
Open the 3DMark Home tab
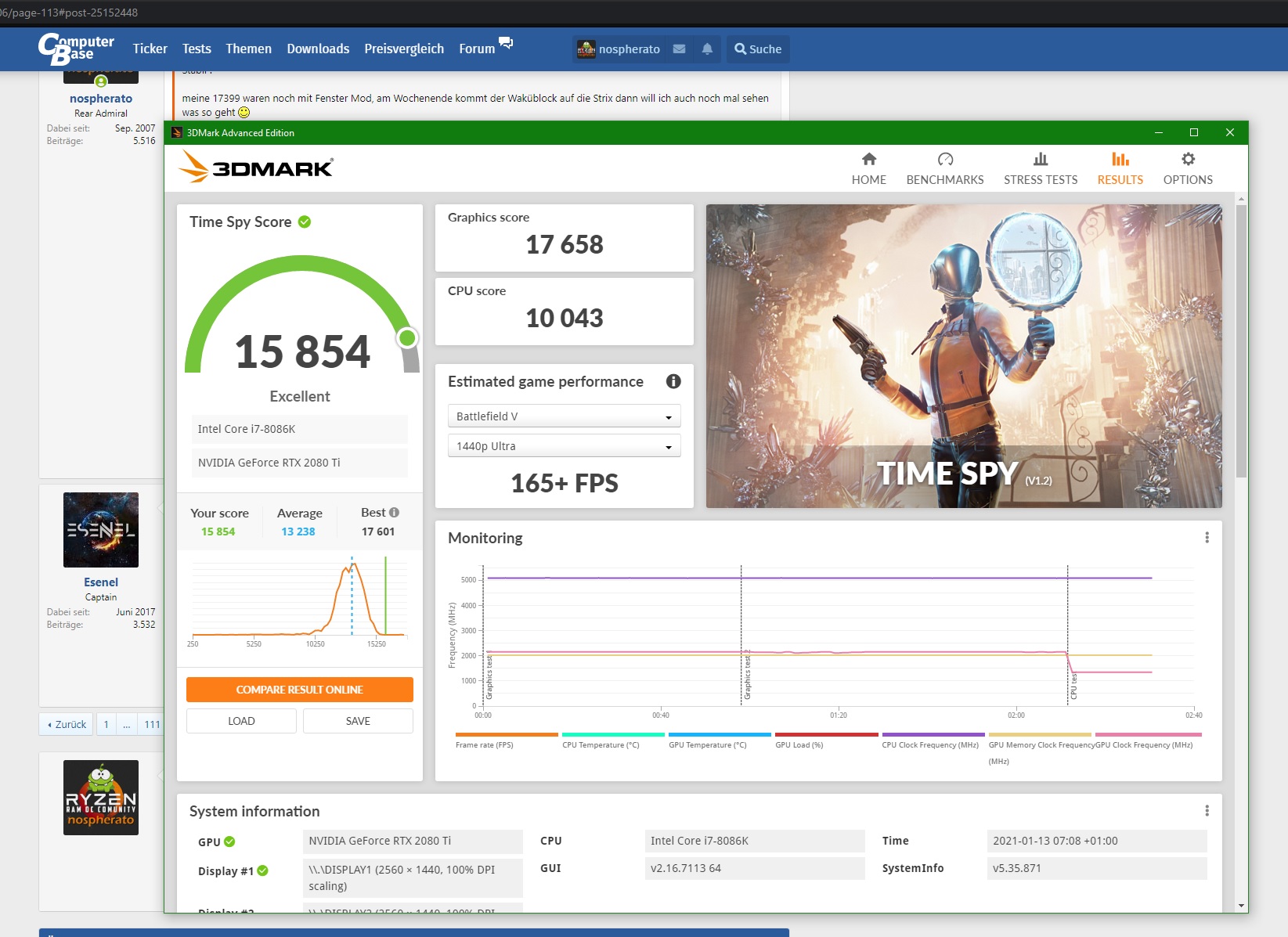[x=868, y=168]
